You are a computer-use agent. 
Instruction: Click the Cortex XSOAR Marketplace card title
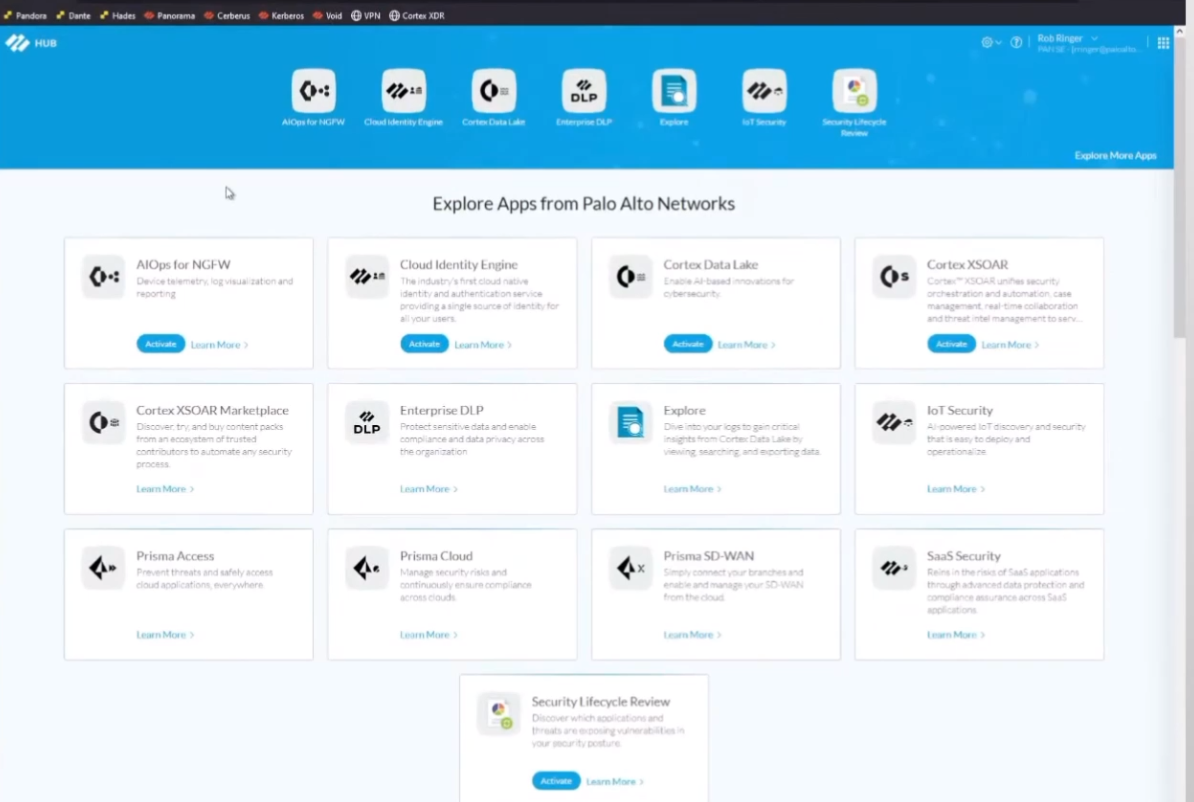coord(212,410)
